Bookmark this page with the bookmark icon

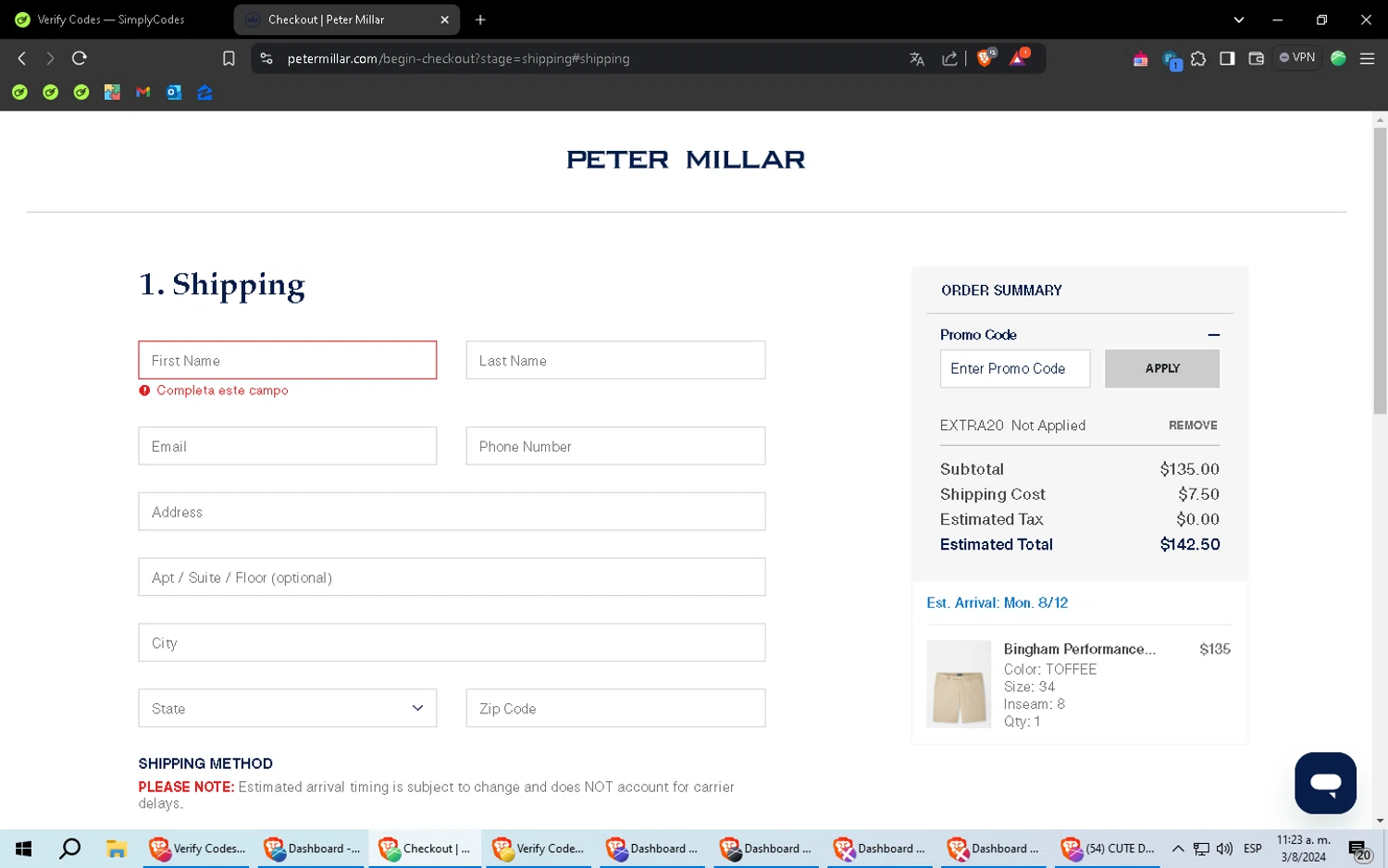(x=229, y=58)
